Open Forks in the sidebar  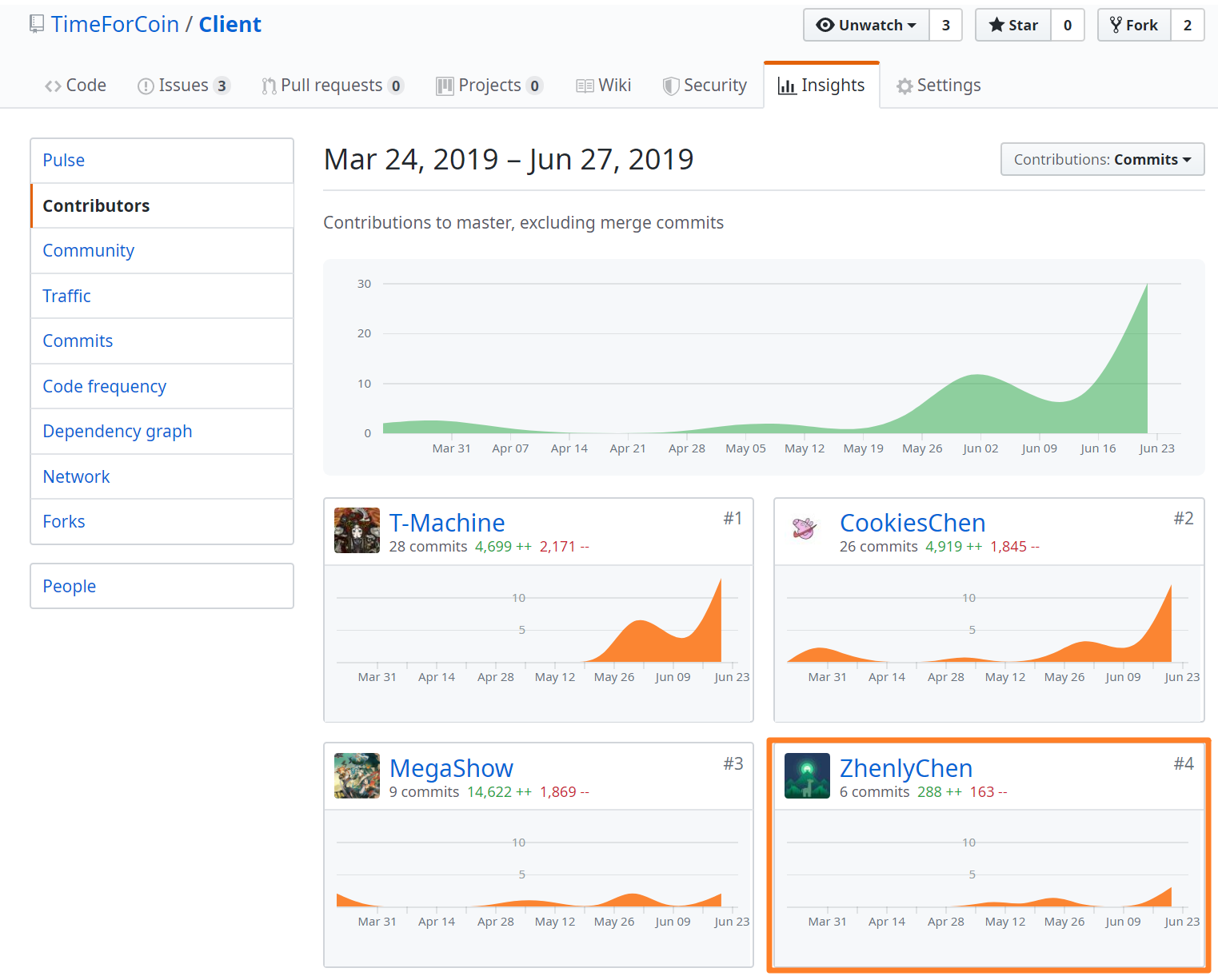pyautogui.click(x=162, y=521)
